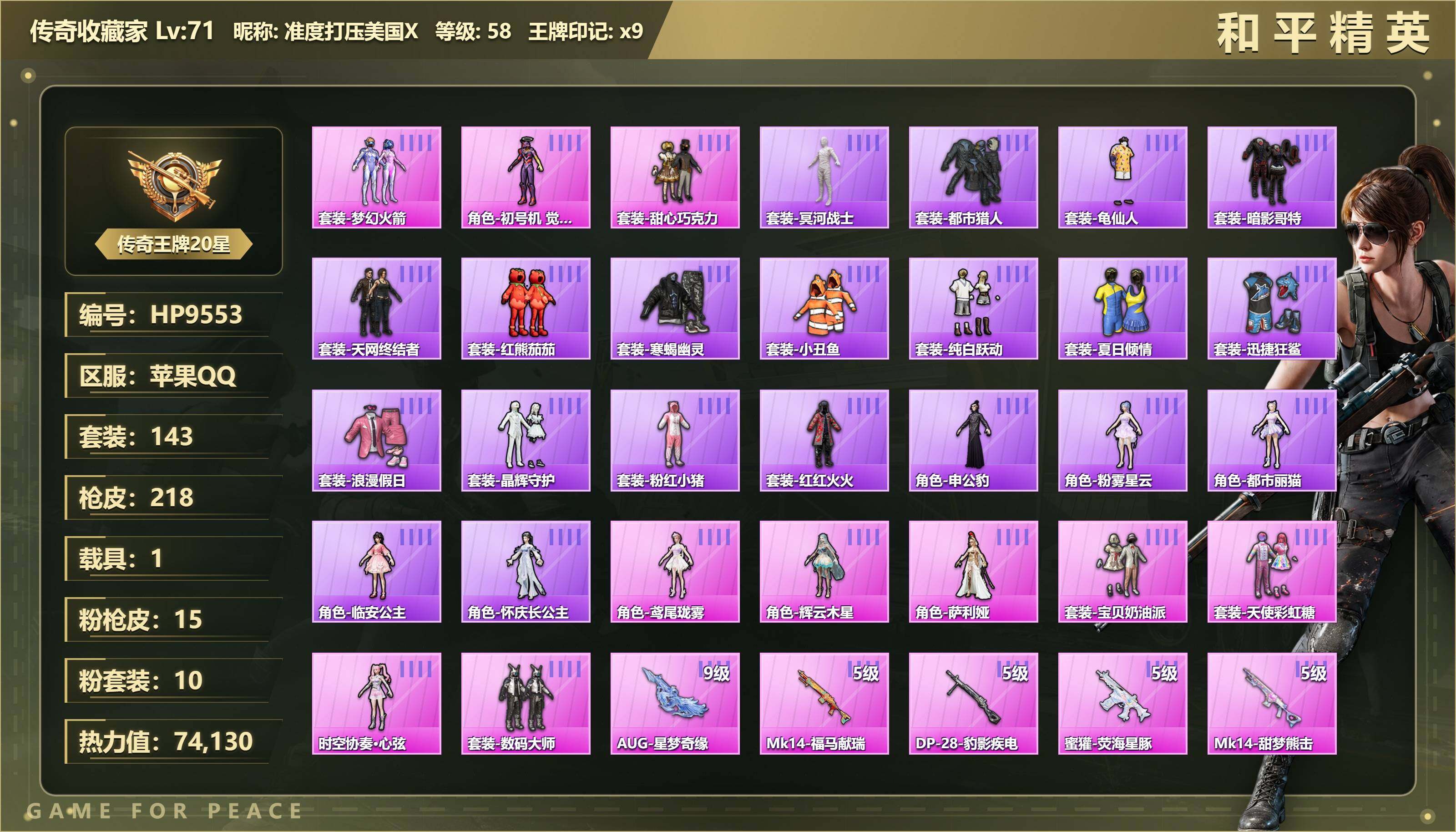Click the 套装-甜心巧克力 outfit card

pyautogui.click(x=675, y=177)
